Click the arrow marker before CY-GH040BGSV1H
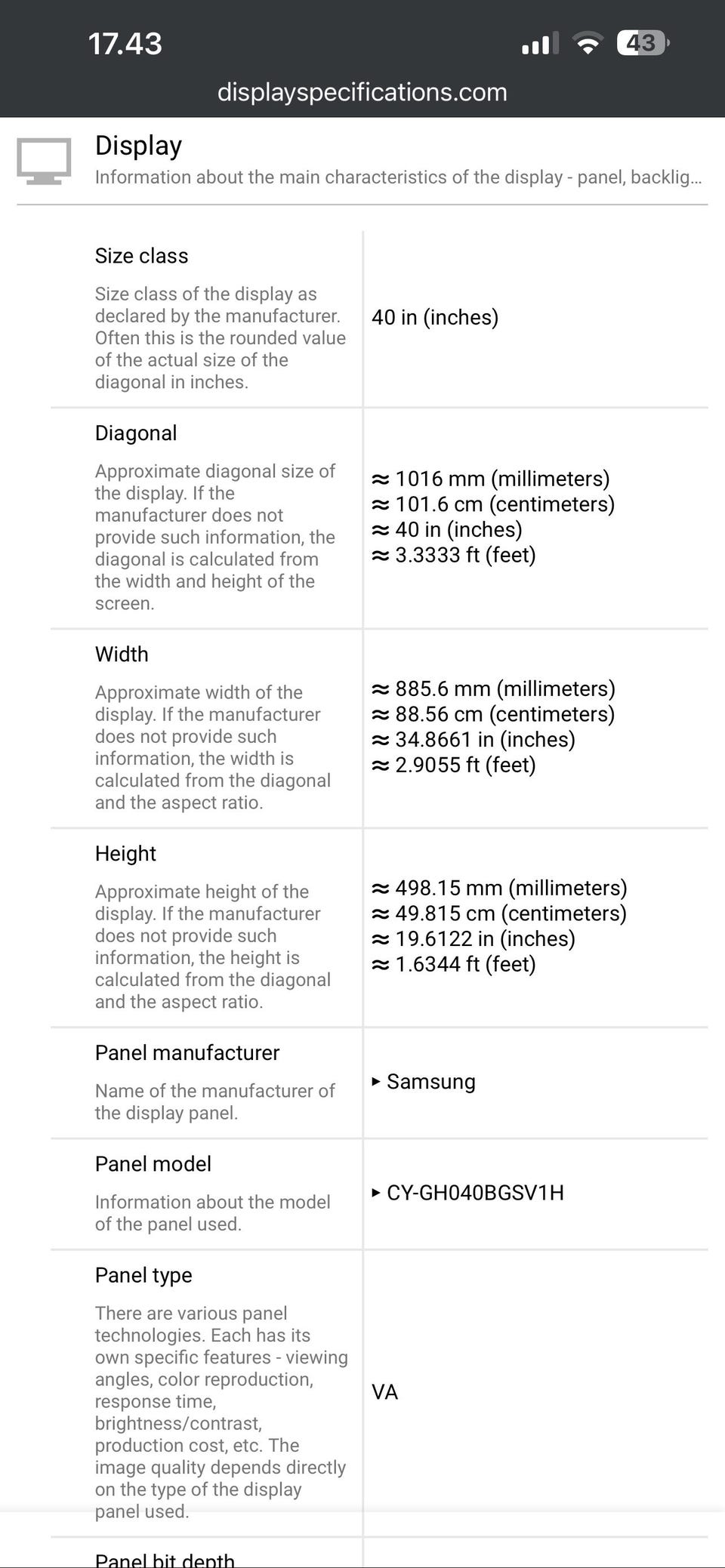Image resolution: width=725 pixels, height=1568 pixels. click(x=376, y=1192)
